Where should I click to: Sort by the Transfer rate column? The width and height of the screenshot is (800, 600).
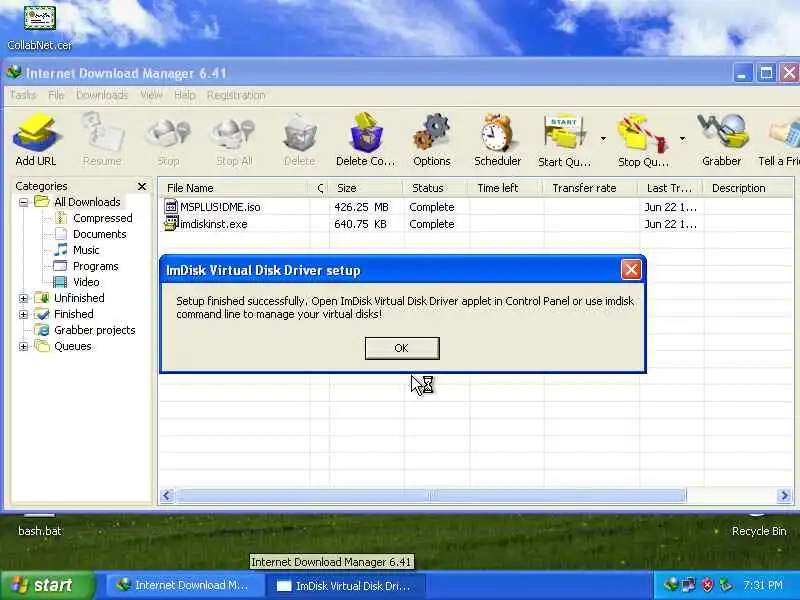click(x=591, y=188)
